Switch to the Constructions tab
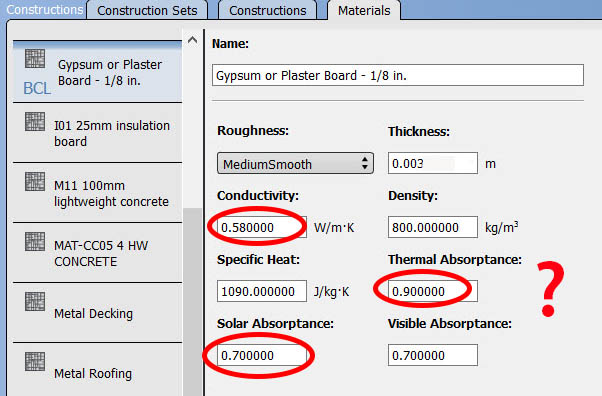The image size is (602, 396). [x=268, y=10]
